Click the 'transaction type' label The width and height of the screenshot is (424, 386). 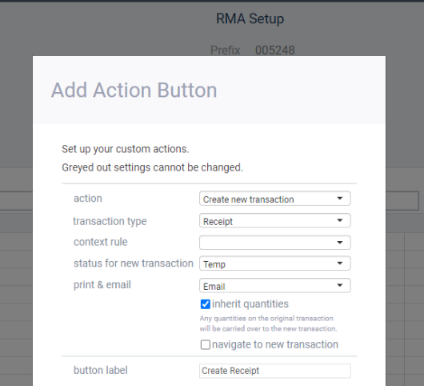pyautogui.click(x=110, y=221)
